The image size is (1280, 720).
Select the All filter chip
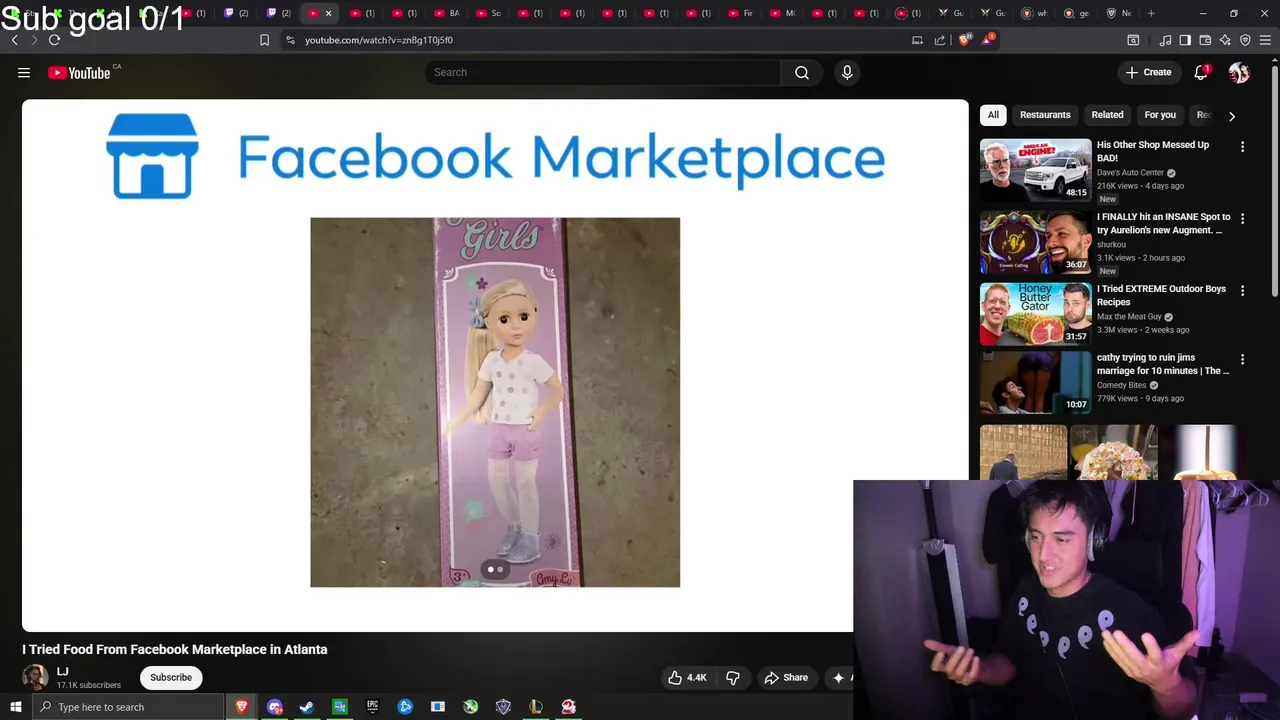pyautogui.click(x=993, y=115)
